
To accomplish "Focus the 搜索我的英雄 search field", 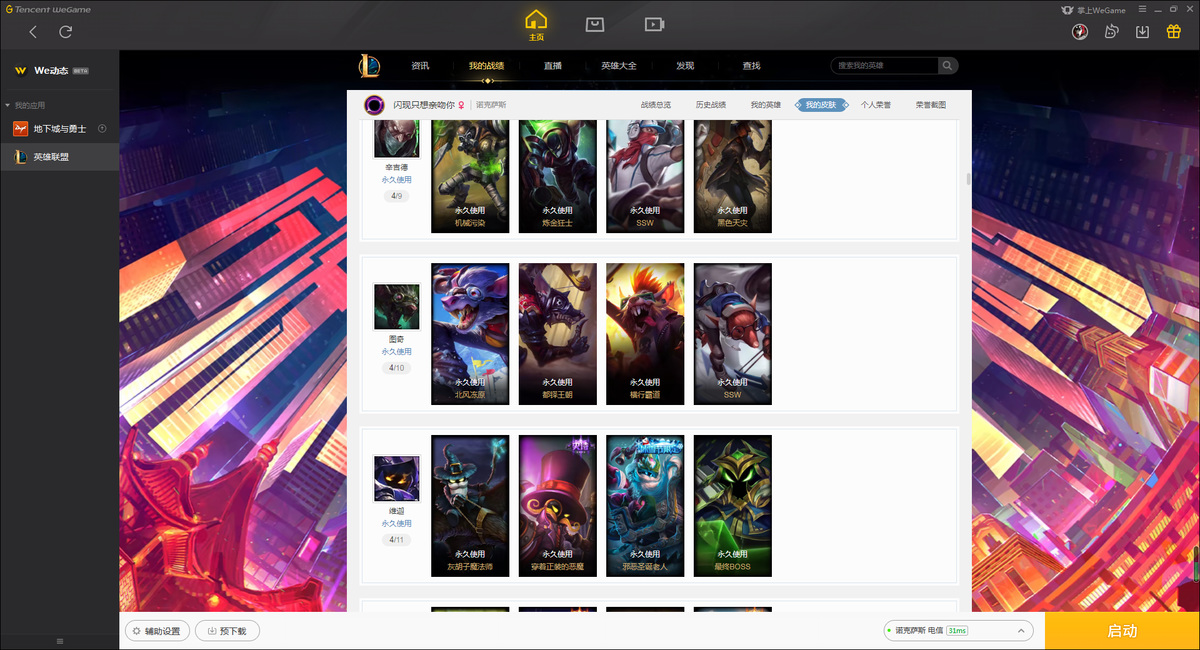I will pos(884,66).
